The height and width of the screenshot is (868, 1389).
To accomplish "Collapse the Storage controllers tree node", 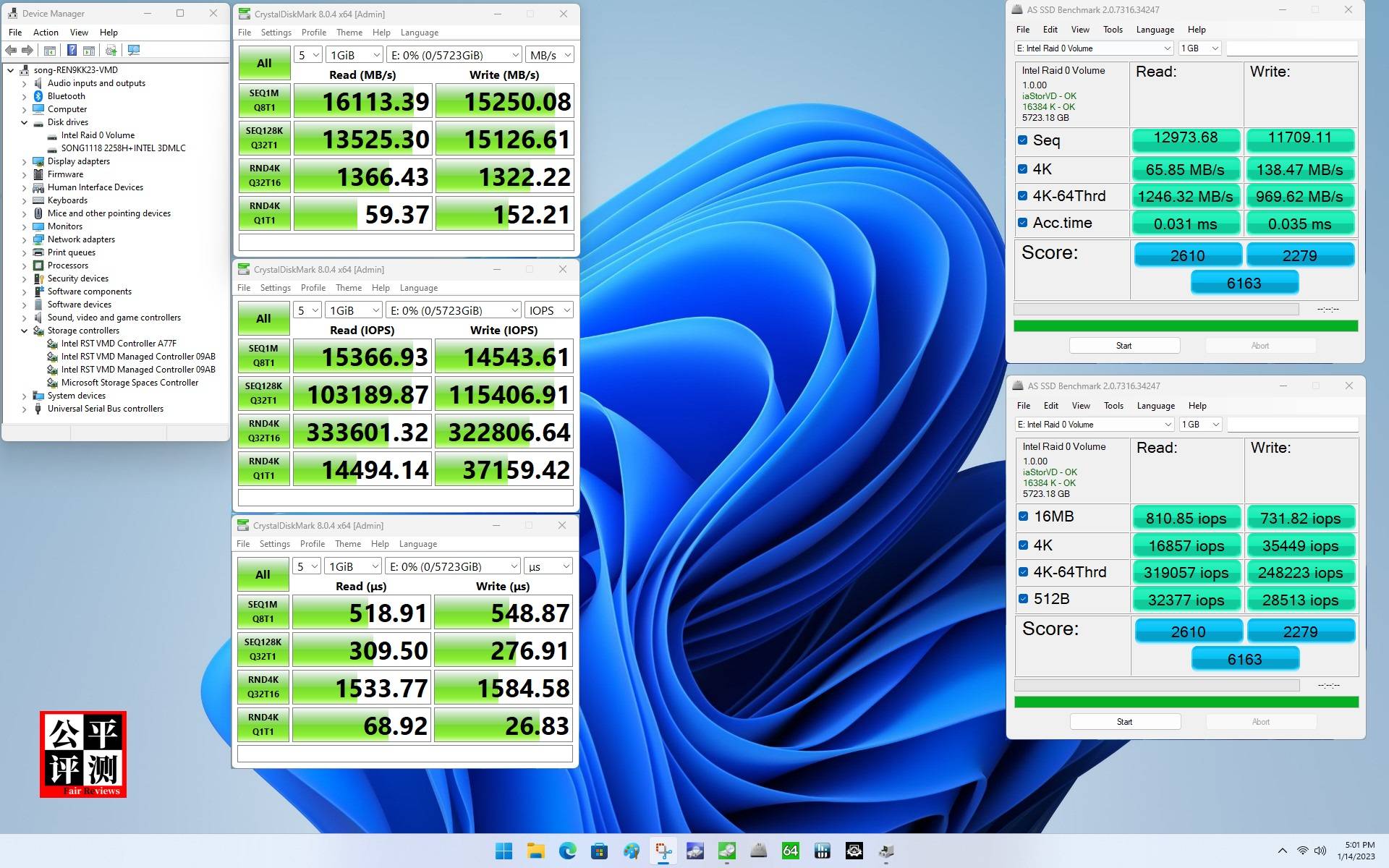I will coord(24,331).
